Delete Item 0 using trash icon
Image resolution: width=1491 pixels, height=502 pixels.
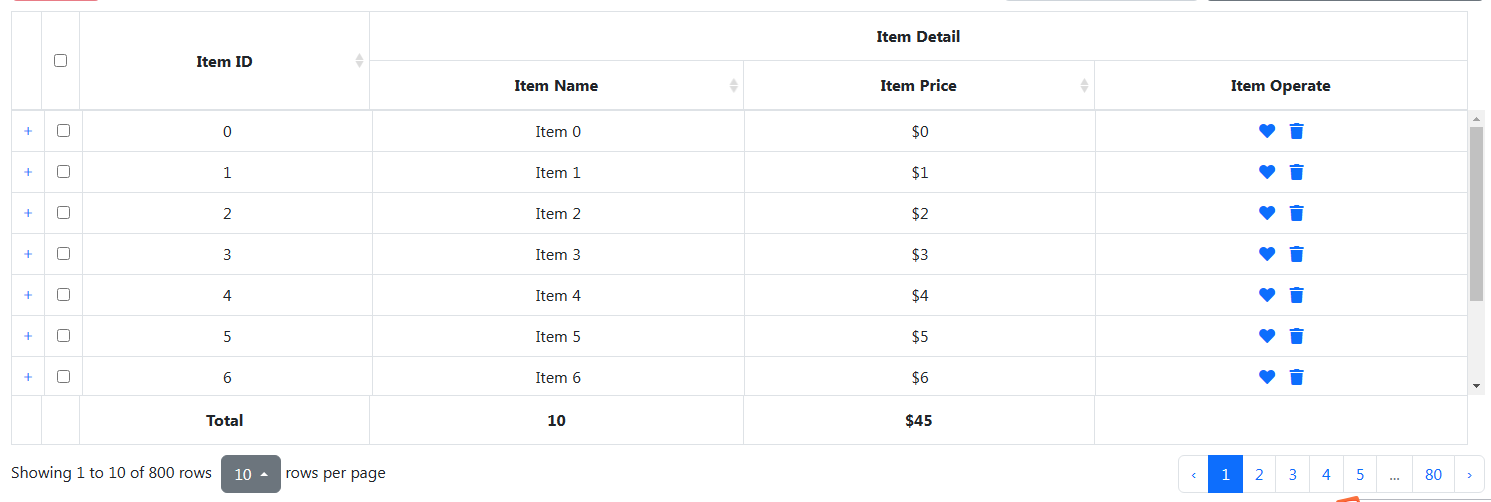click(x=1296, y=131)
